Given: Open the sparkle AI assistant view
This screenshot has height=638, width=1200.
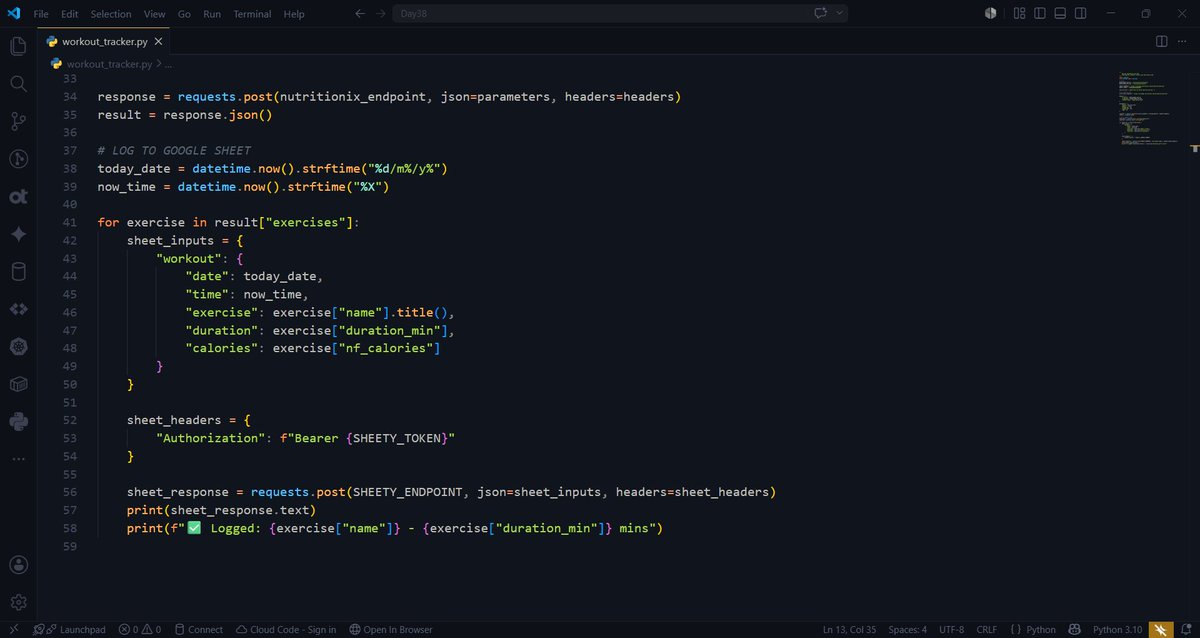Looking at the screenshot, I should point(18,234).
